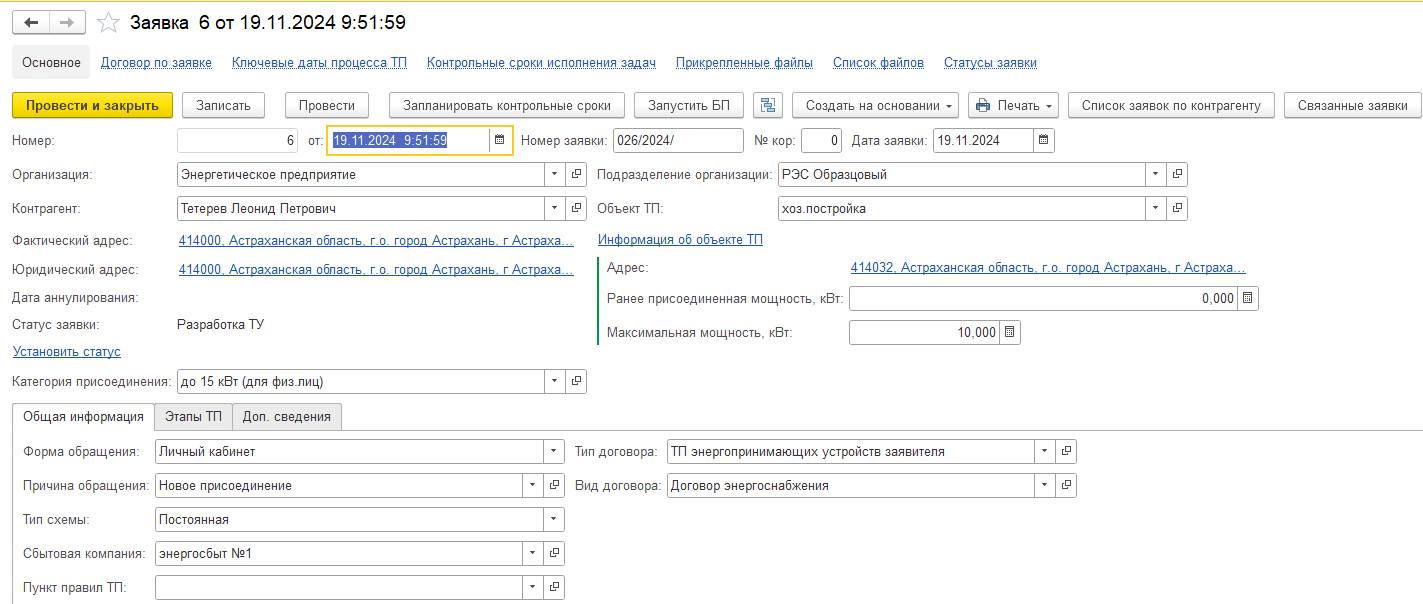Viewport: 1423px width, 604px height.
Task: Open the Доп. сведения tab
Action: point(286,417)
